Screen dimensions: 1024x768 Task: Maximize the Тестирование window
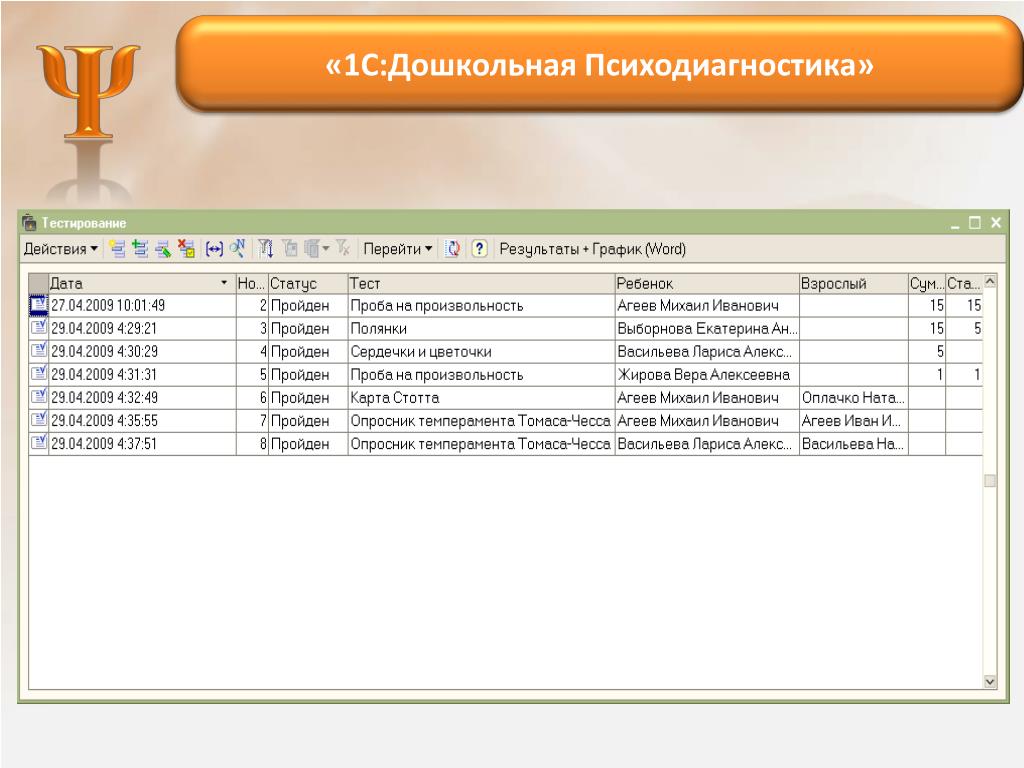point(974,223)
